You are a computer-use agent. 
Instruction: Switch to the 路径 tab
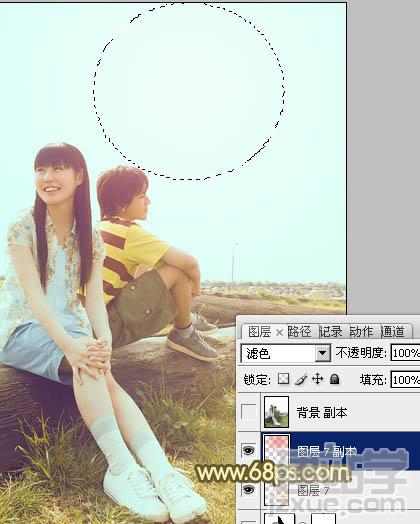[299, 332]
